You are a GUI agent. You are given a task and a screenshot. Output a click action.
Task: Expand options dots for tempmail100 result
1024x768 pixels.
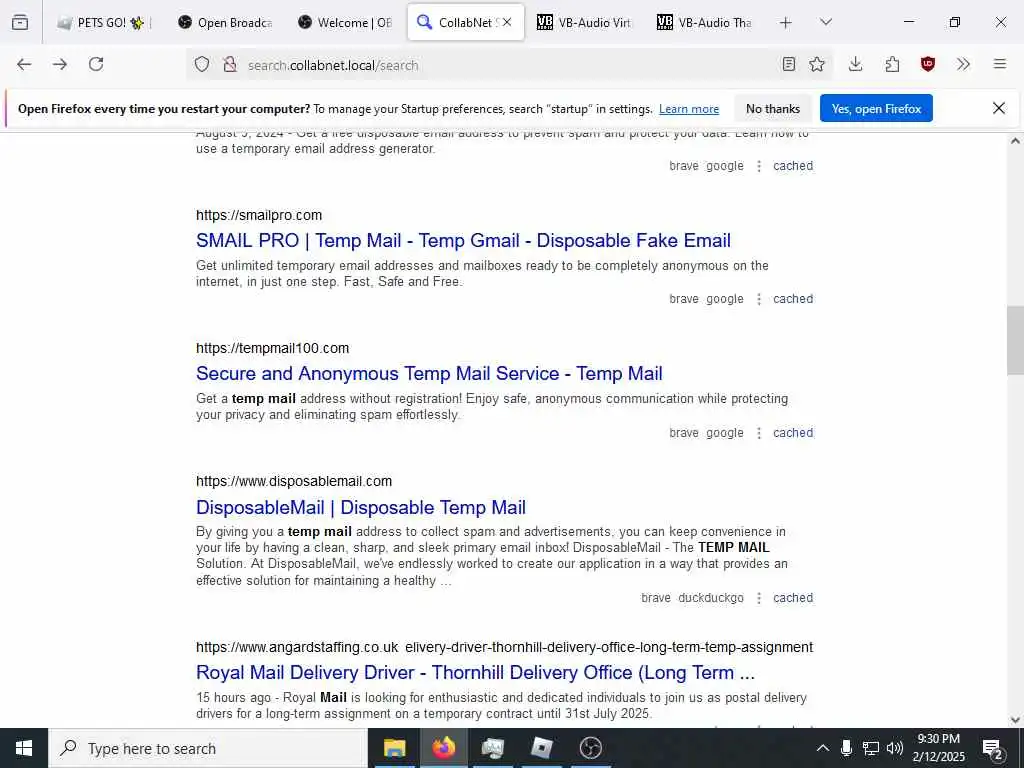[x=758, y=433]
